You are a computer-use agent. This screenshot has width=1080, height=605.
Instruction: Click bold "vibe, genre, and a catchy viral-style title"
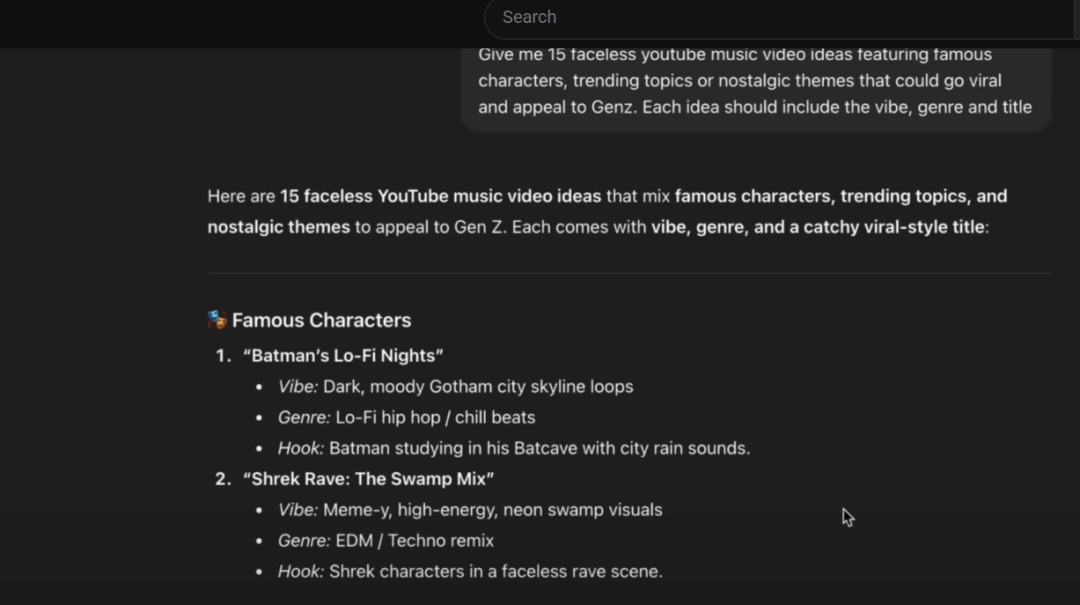(x=817, y=227)
